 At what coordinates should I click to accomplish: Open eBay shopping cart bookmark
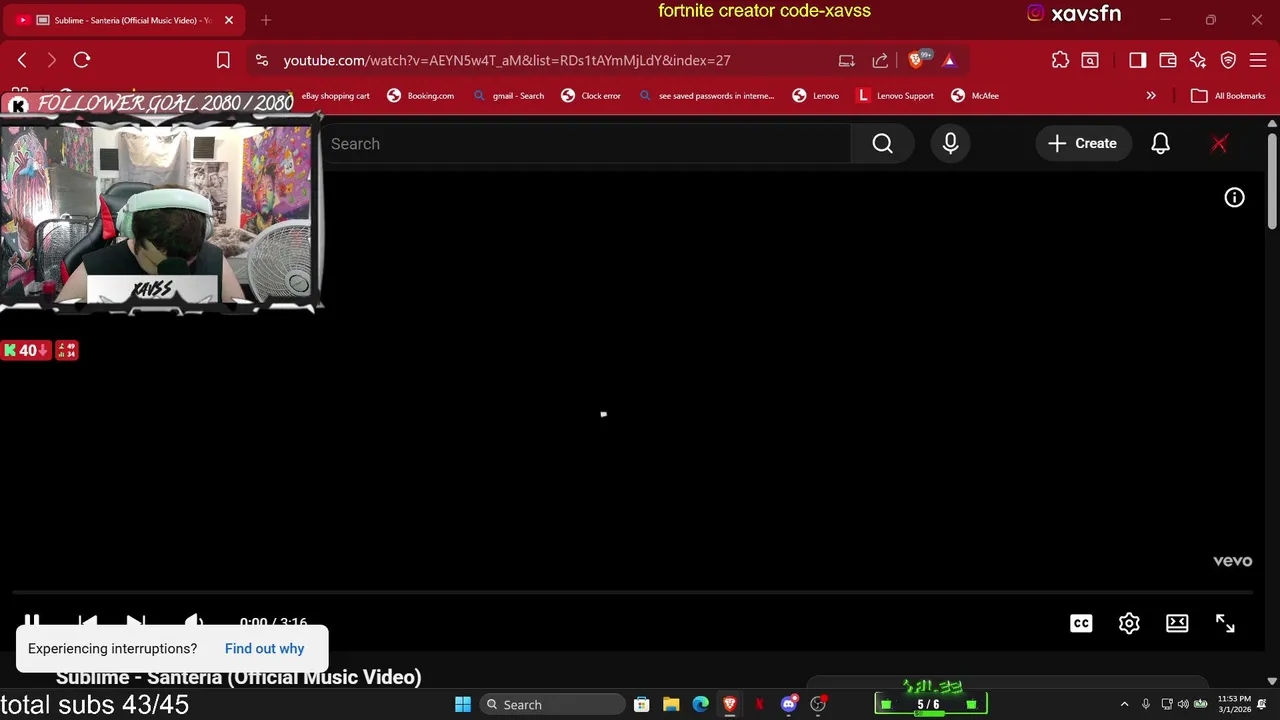[x=335, y=96]
